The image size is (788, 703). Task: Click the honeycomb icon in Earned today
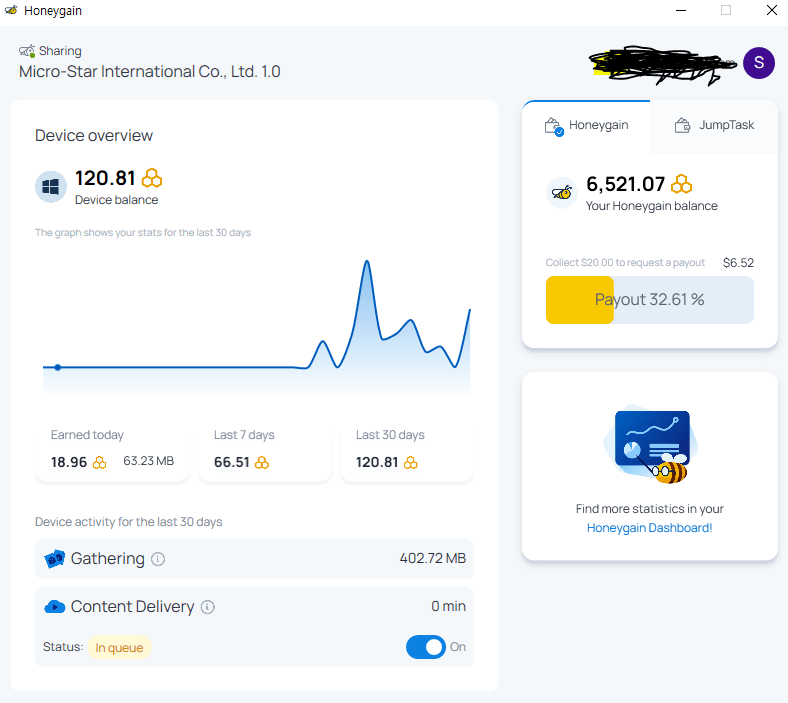pos(100,463)
